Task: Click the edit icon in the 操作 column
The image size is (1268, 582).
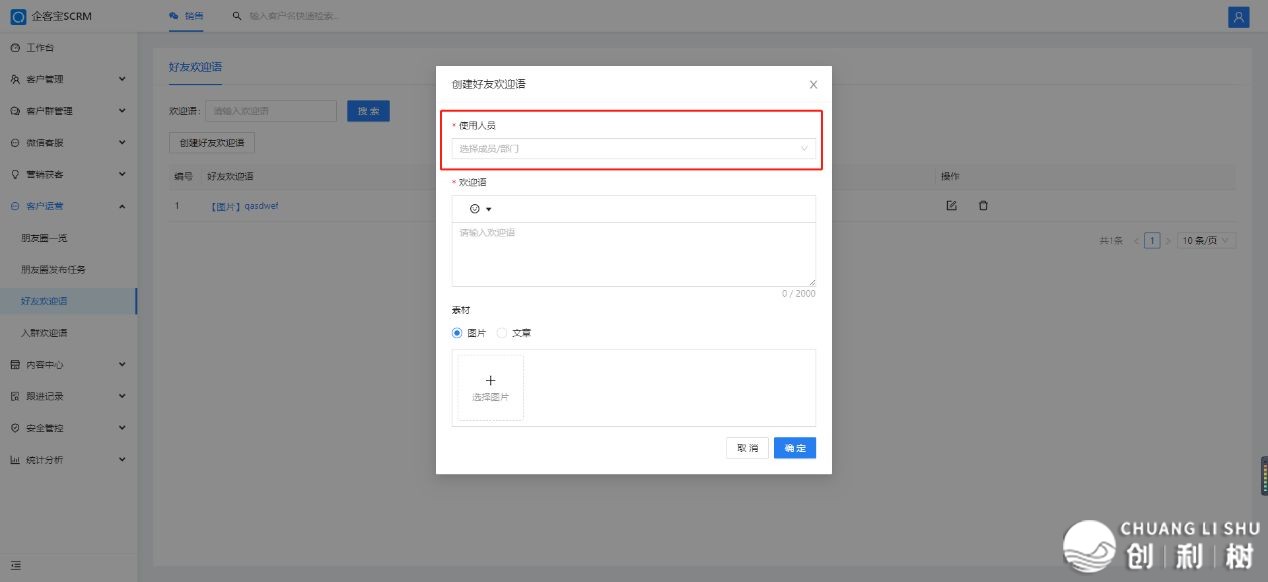Action: pyautogui.click(x=951, y=206)
